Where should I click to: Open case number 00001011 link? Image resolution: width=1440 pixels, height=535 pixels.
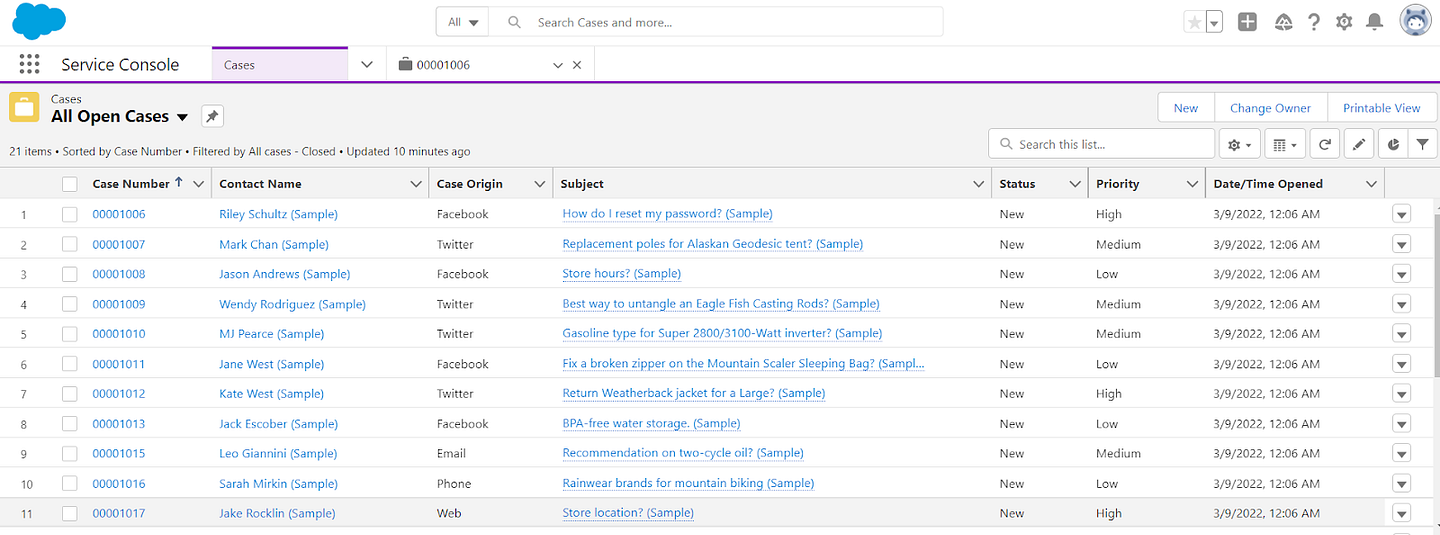119,364
